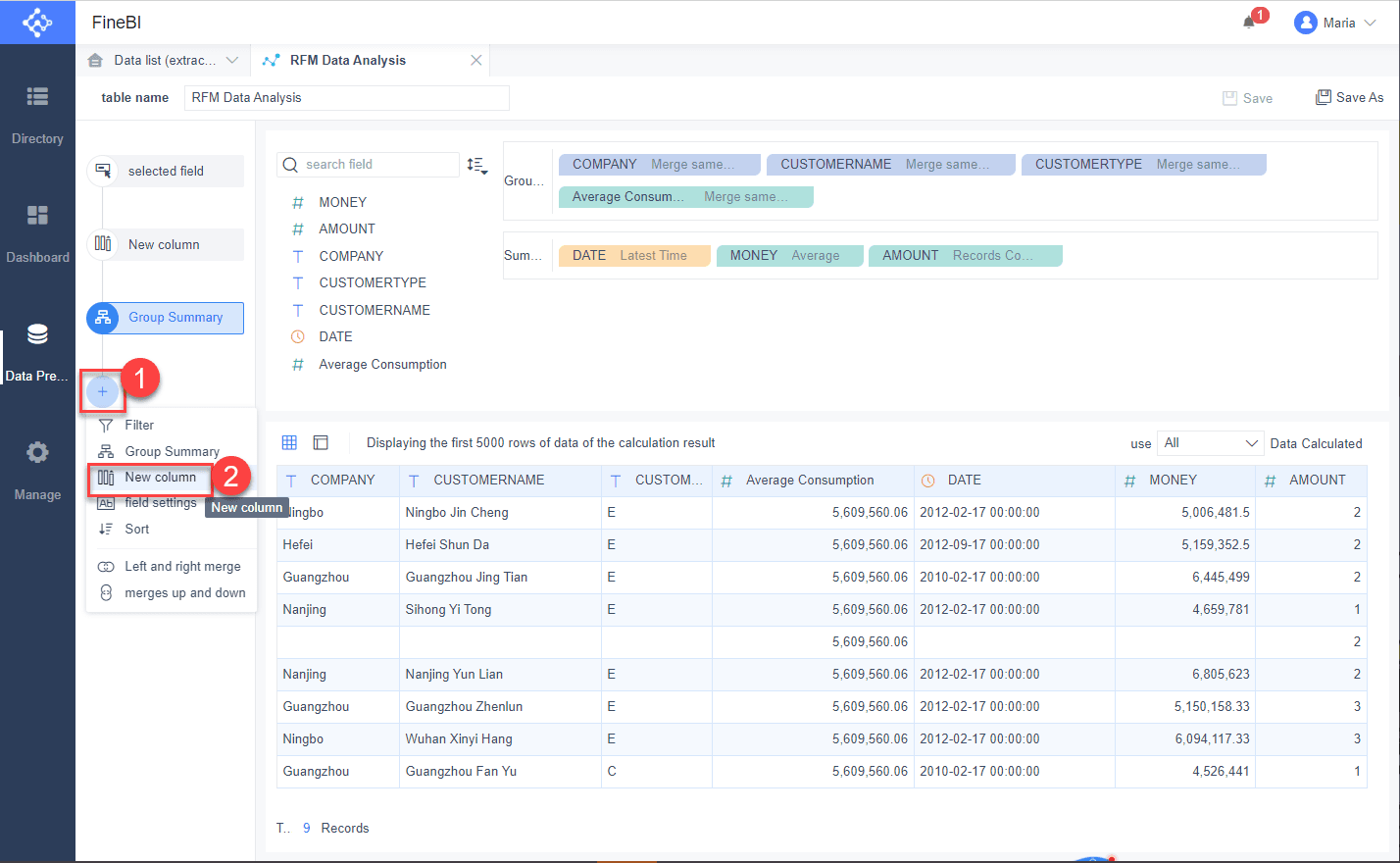Screen dimensions: 1400x863
Task: Click the Guangzhou Fan Yu cell
Action: pos(501,772)
